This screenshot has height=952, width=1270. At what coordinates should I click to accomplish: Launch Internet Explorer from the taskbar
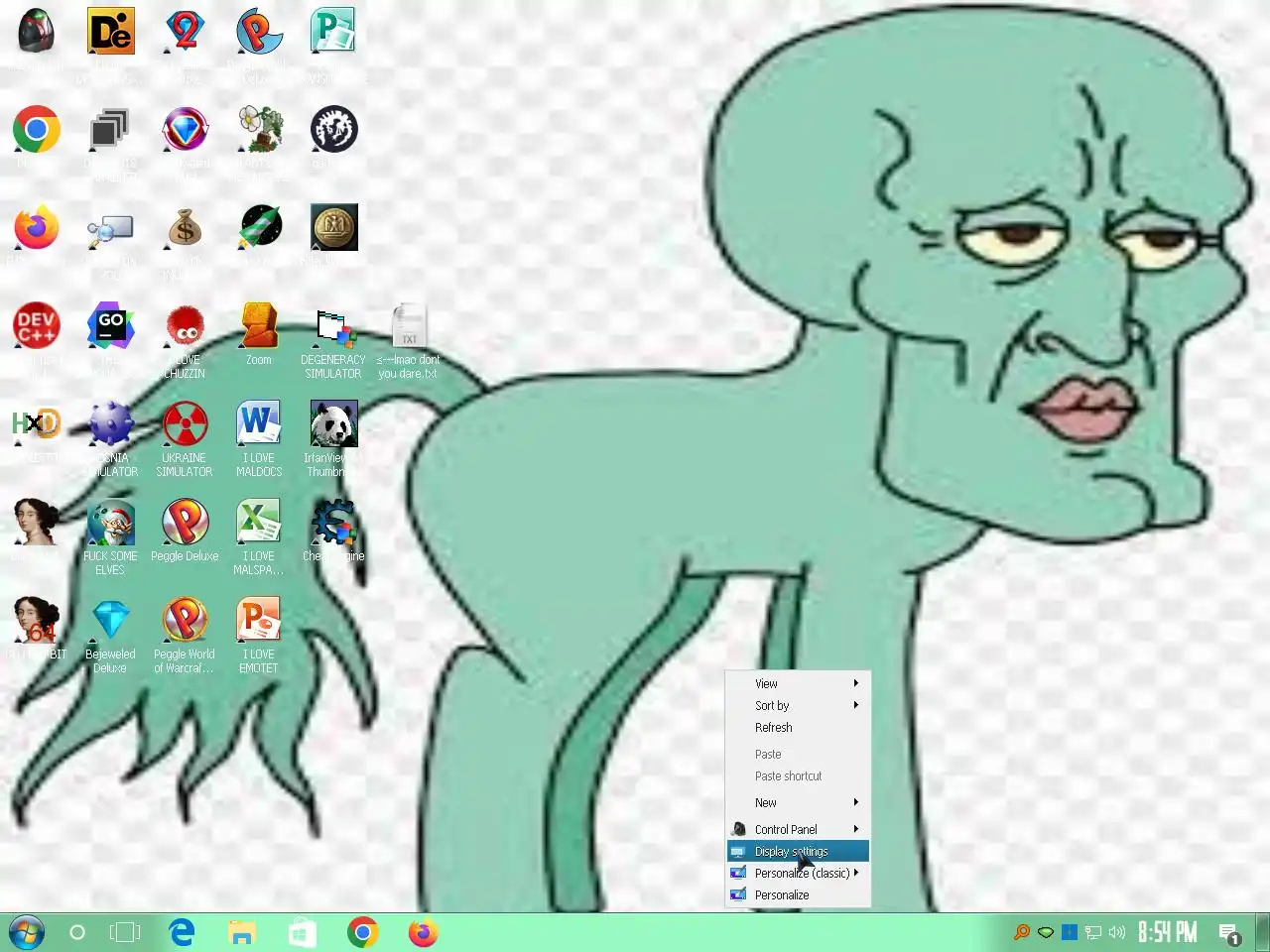click(182, 933)
